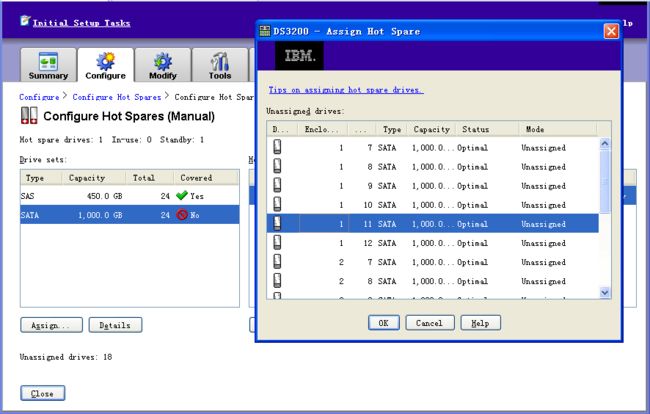The height and width of the screenshot is (414, 650).
Task: Click capacity of enclosure 1 slot 10 drive
Action: pos(432,205)
